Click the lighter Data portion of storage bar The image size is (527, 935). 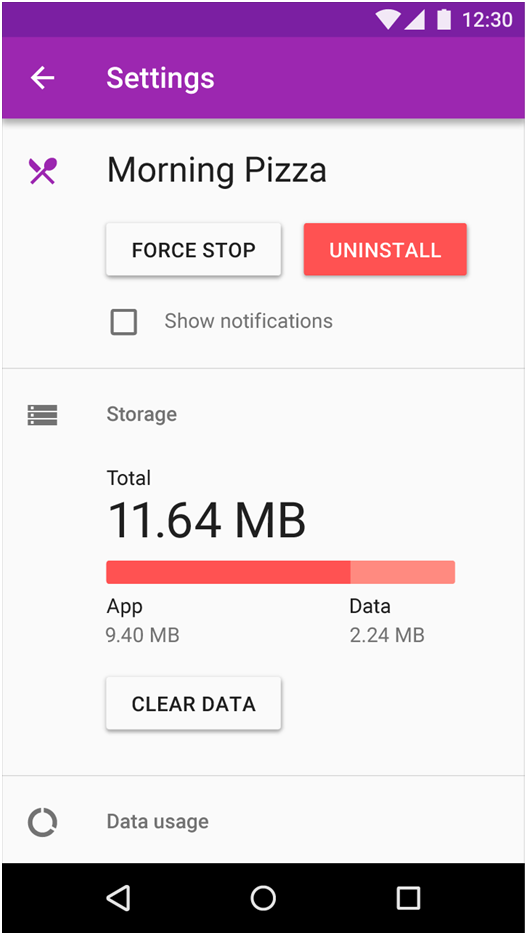[x=402, y=572]
